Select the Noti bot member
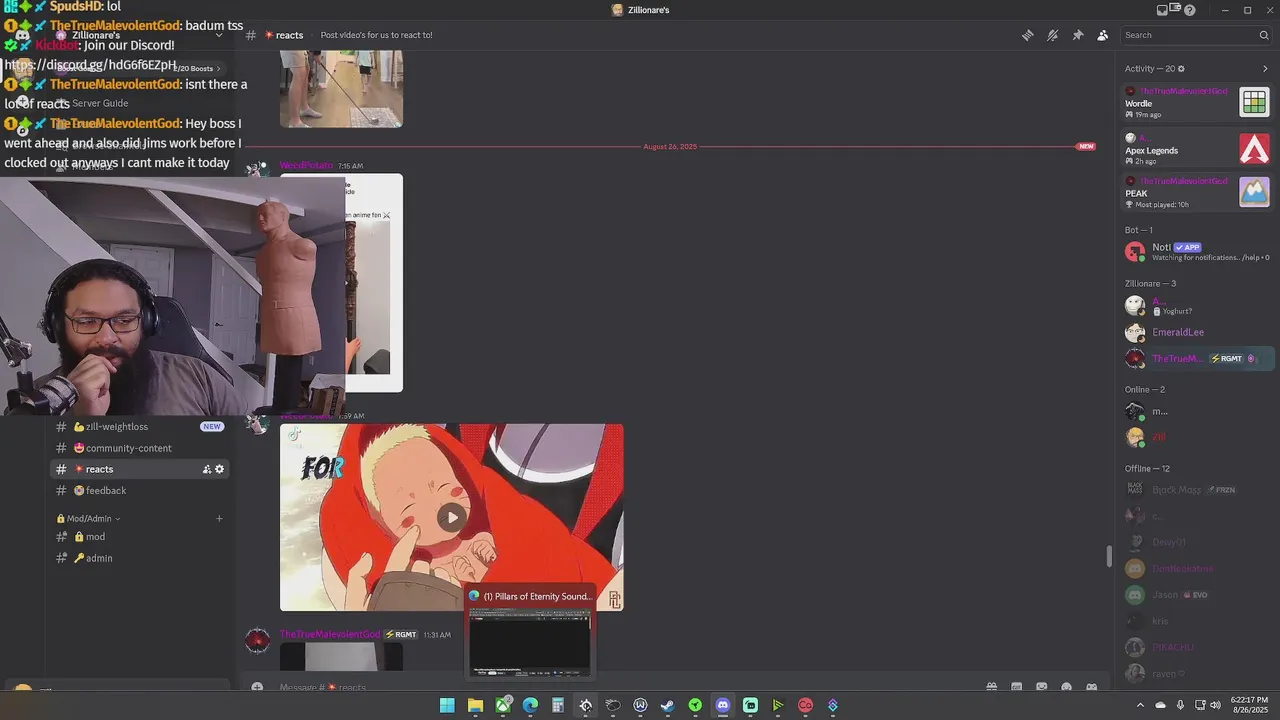Viewport: 1280px width, 720px height. click(1197, 251)
